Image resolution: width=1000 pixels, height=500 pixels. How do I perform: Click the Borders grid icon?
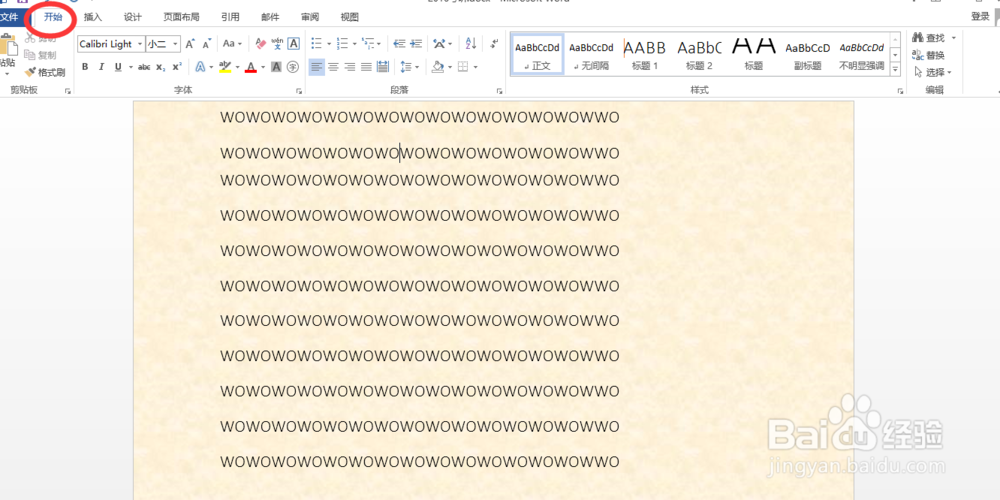tap(464, 66)
